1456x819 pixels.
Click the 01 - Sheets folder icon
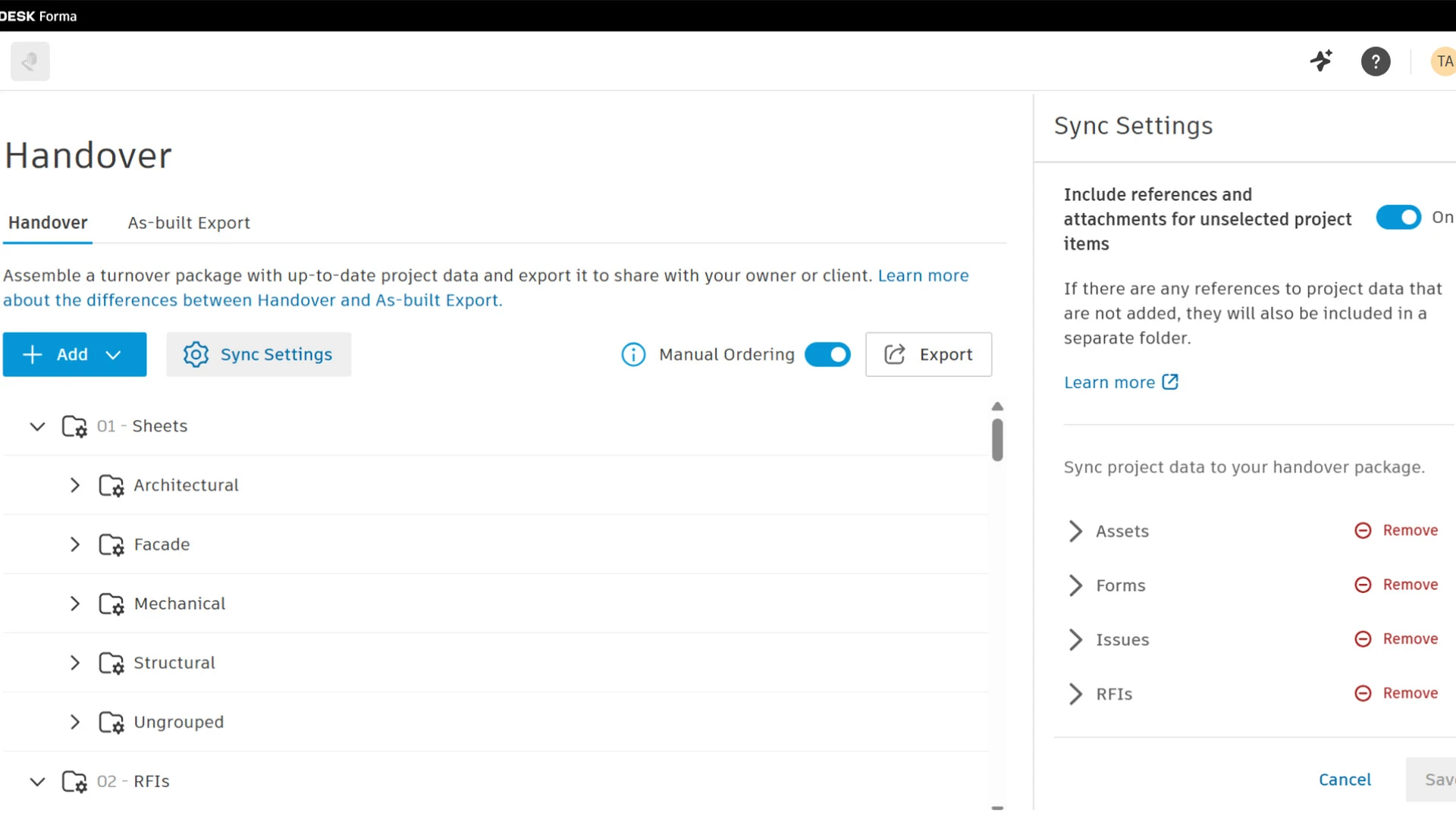[x=74, y=426]
